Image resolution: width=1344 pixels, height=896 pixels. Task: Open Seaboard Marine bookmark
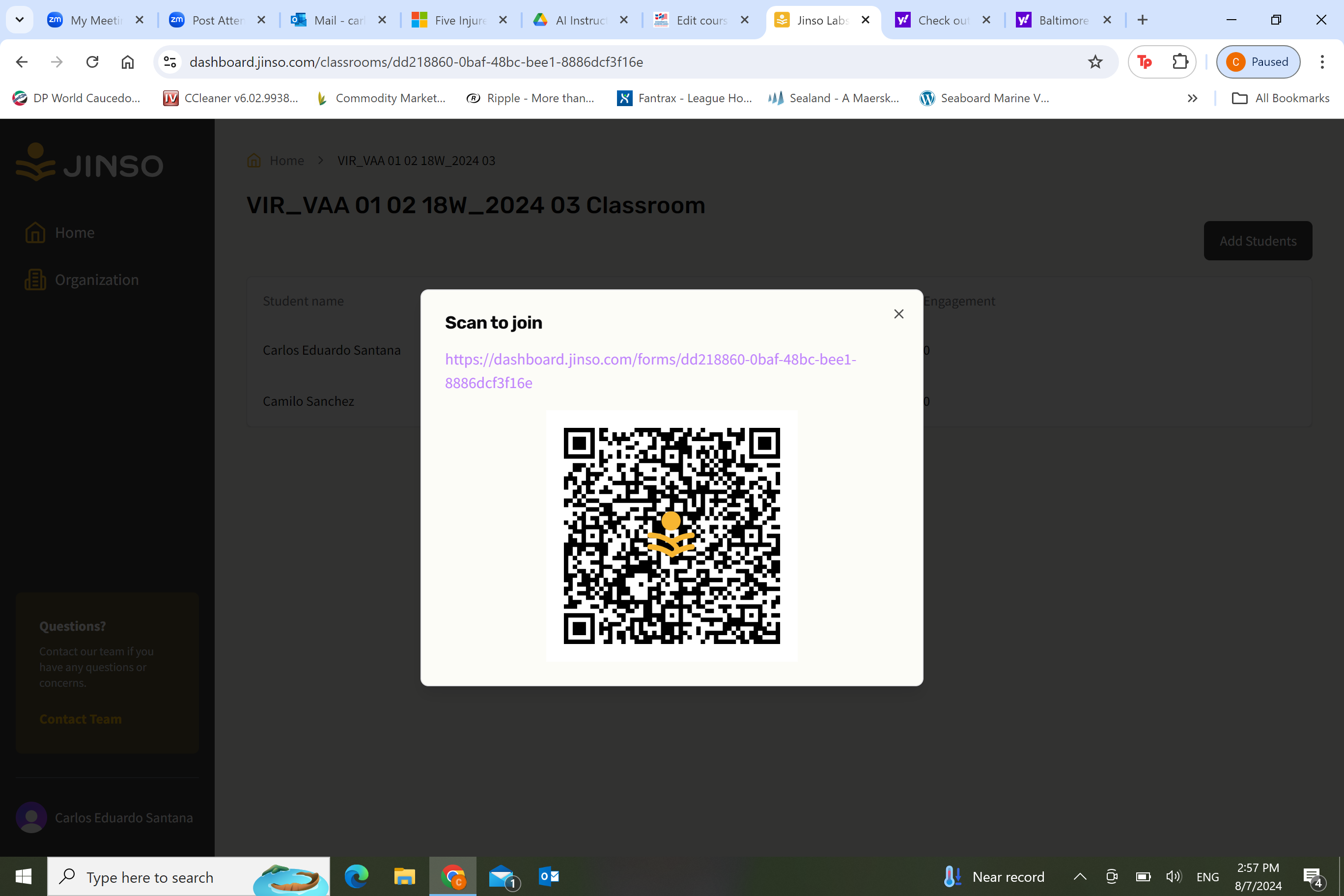[x=984, y=98]
